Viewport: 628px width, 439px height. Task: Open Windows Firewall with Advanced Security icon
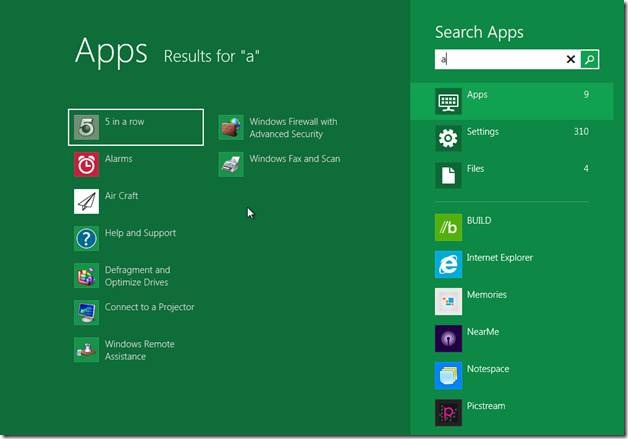[x=231, y=127]
